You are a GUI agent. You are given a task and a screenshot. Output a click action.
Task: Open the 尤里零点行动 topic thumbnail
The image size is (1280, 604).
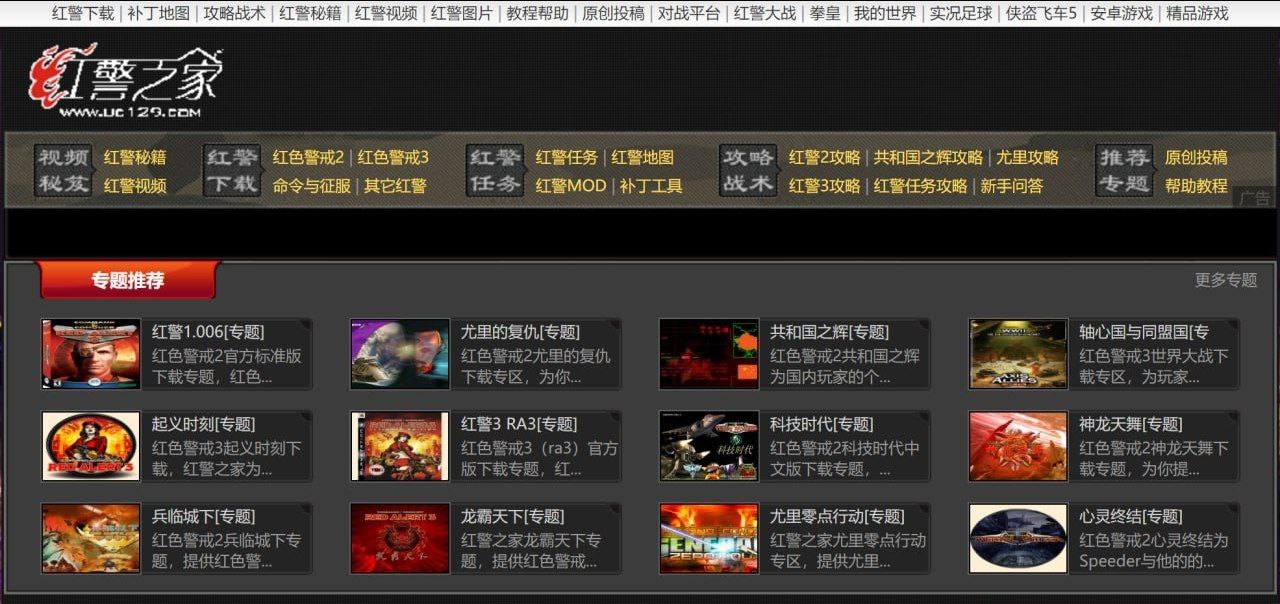click(709, 538)
